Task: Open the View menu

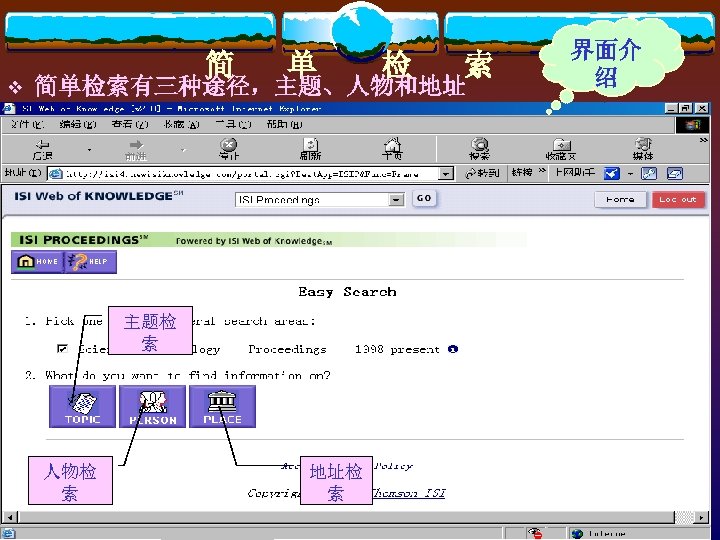Action: (x=130, y=124)
